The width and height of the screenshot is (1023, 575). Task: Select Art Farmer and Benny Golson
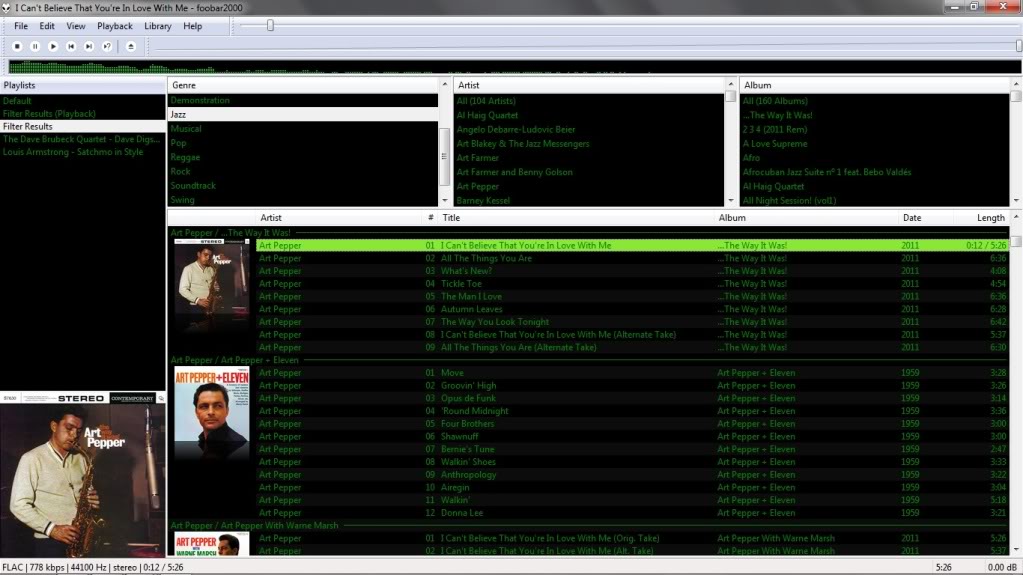click(589, 172)
